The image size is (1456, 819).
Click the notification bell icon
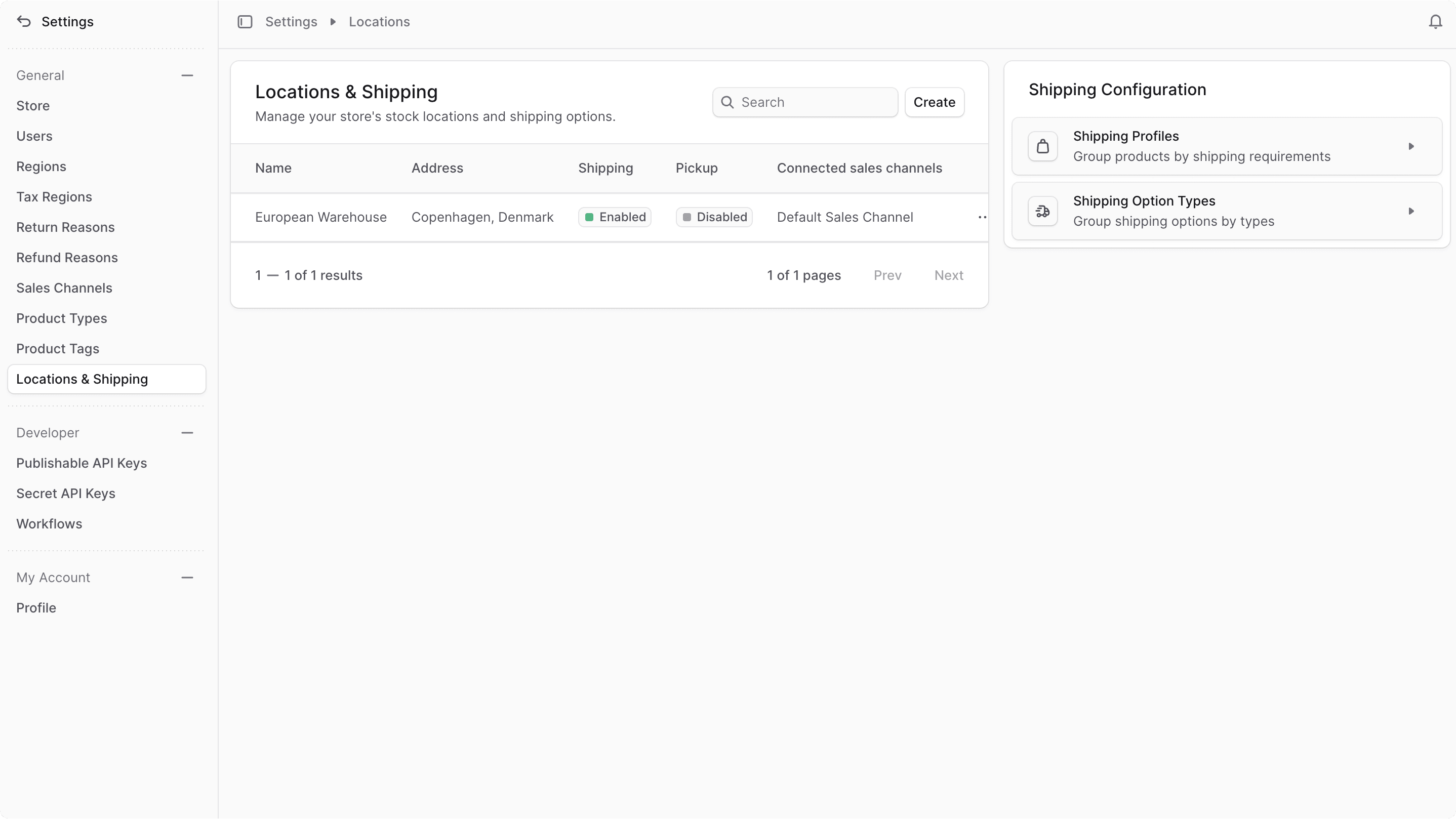[1435, 21]
